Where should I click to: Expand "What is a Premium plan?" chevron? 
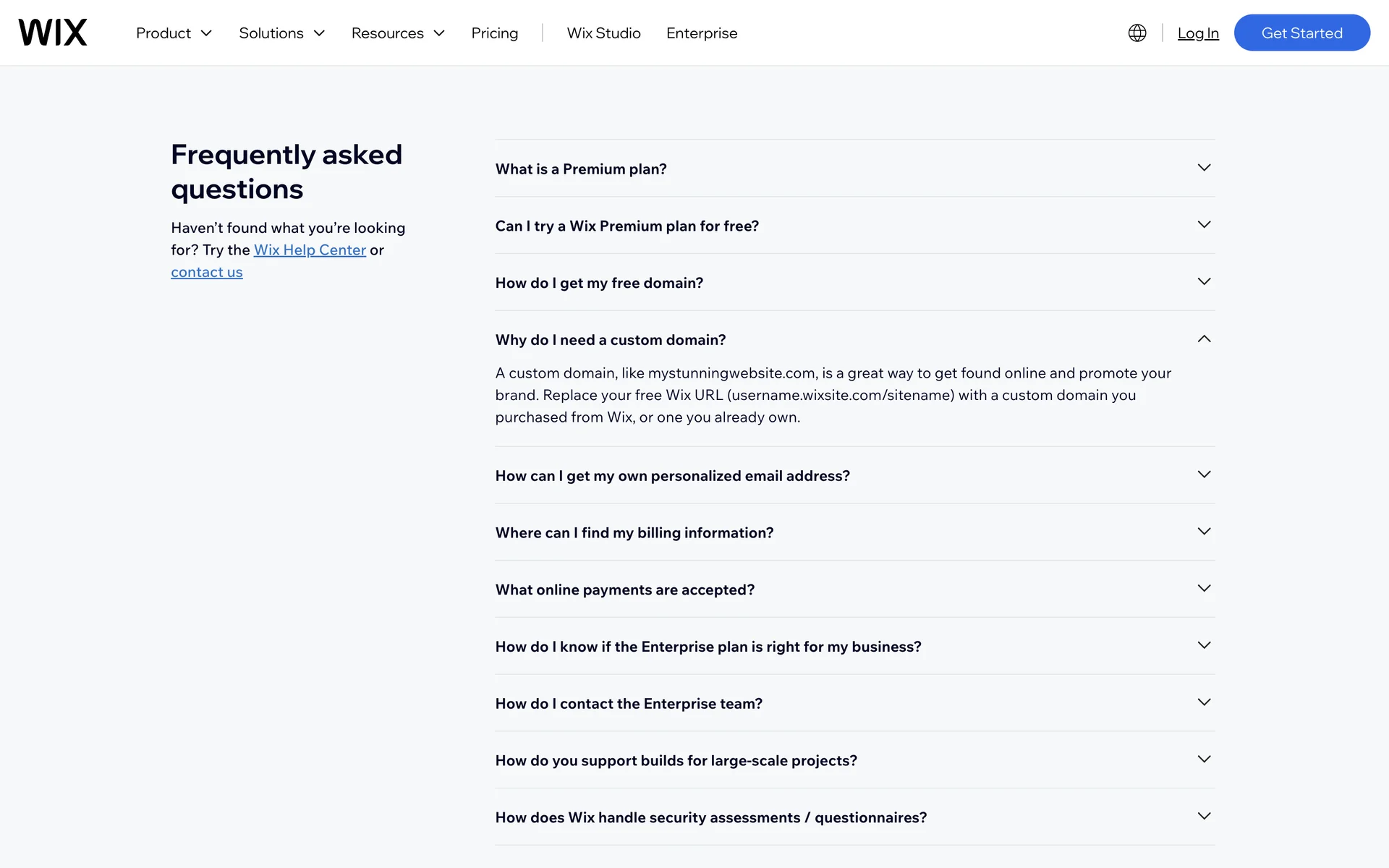click(1203, 168)
